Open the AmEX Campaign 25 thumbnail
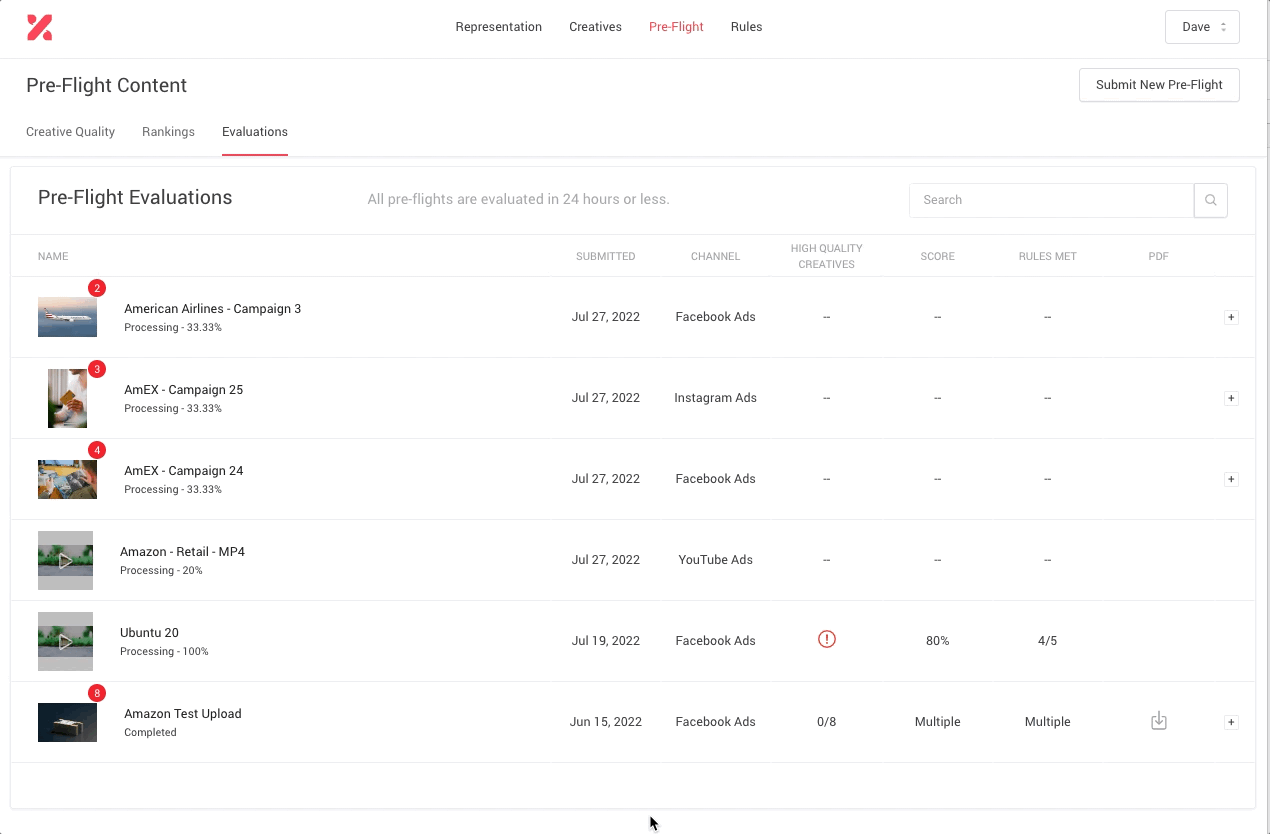 [x=67, y=398]
